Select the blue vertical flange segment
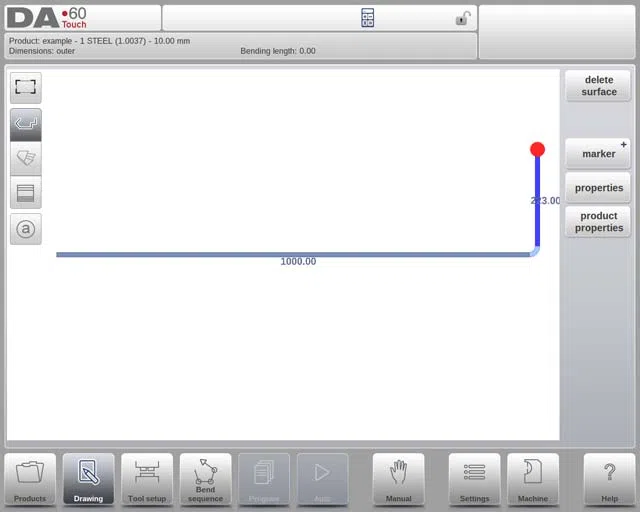This screenshot has height=512, width=640. point(538,201)
